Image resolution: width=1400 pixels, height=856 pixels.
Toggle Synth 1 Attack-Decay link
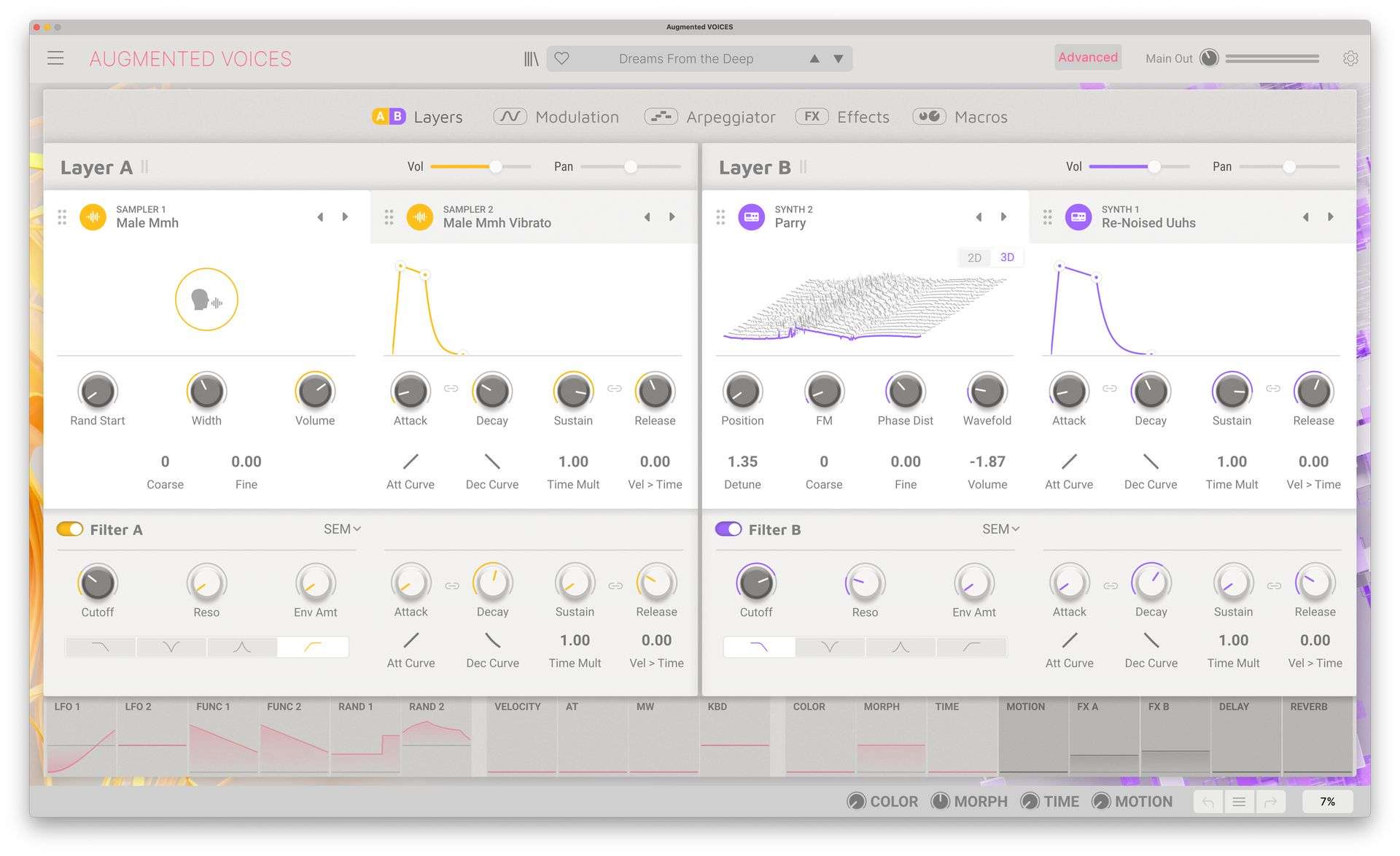click(x=1110, y=389)
